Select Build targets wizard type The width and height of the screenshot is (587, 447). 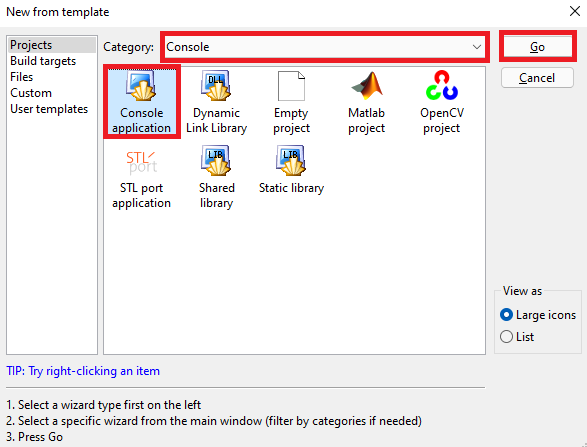click(52, 61)
